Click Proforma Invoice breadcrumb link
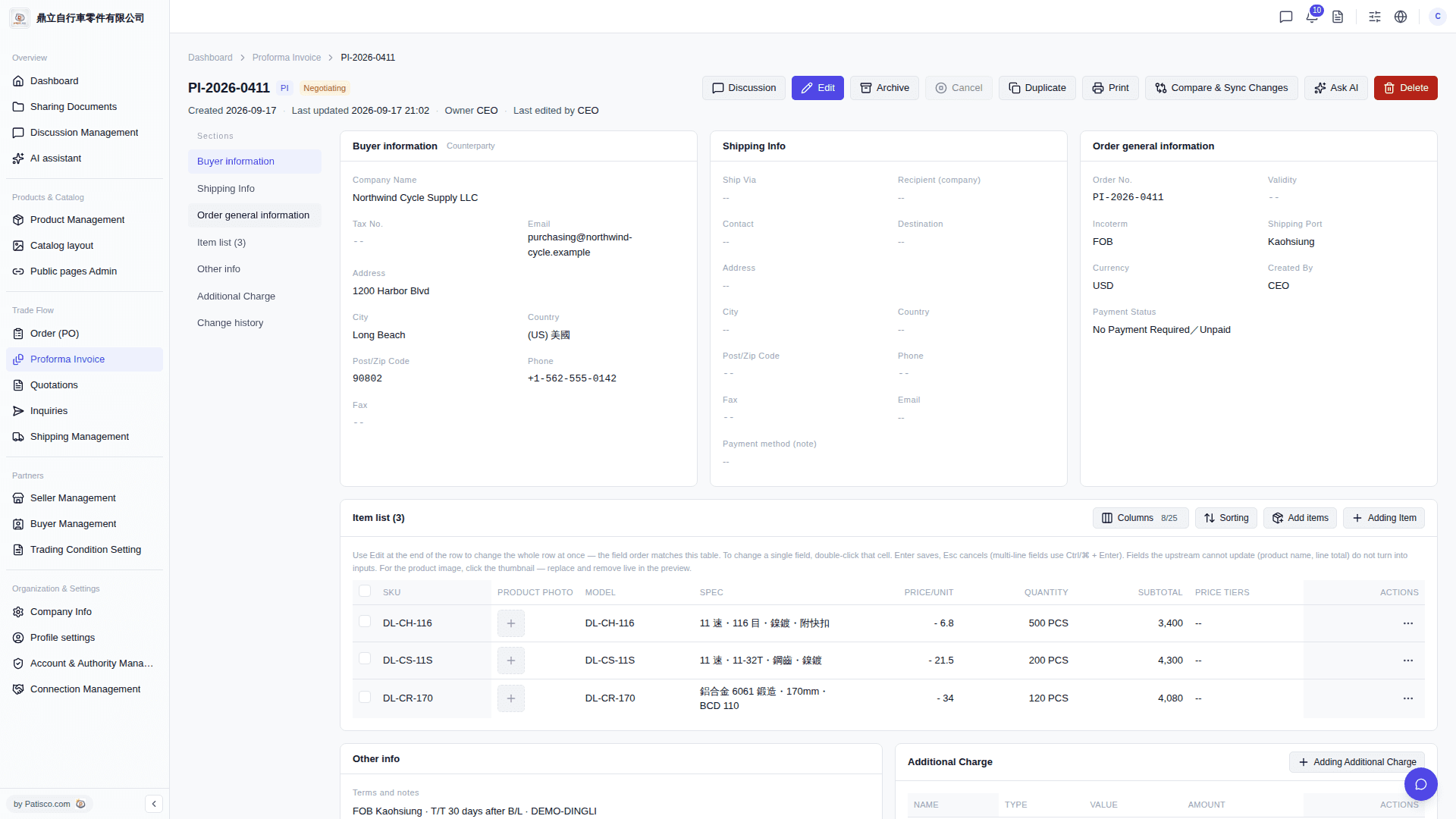 pos(287,58)
